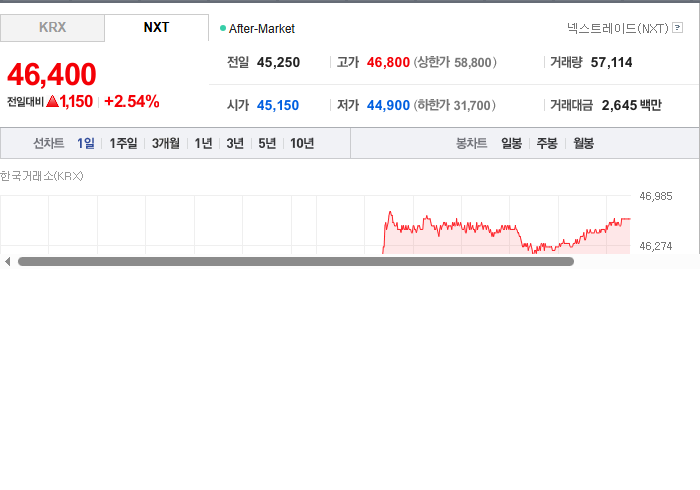
Task: Click the red up-triangle change indicator
Action: [53, 101]
